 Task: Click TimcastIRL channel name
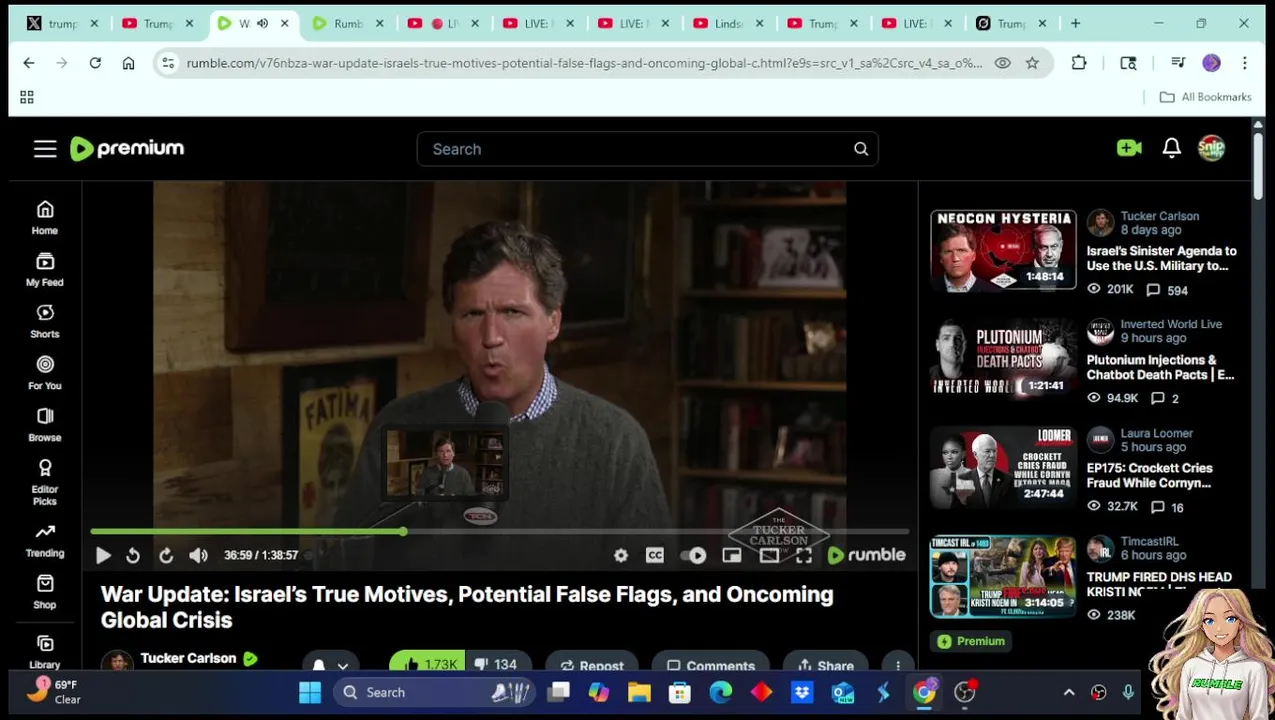tap(1149, 541)
